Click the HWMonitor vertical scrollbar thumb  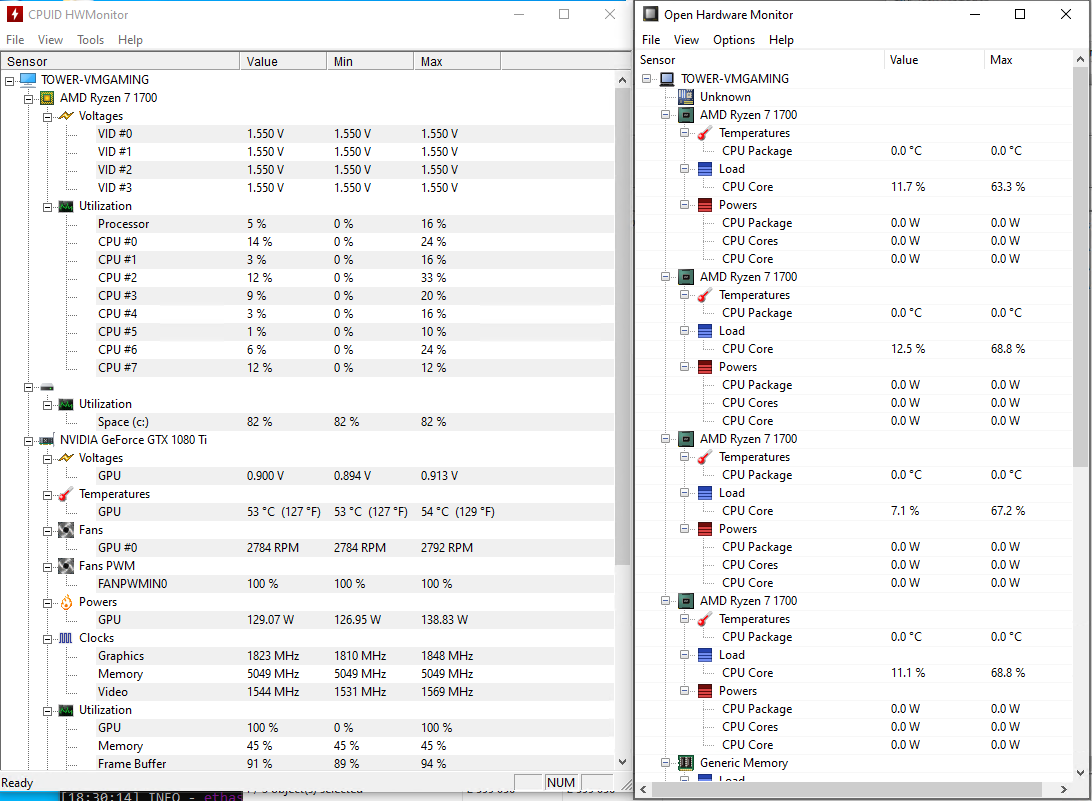coord(623,327)
